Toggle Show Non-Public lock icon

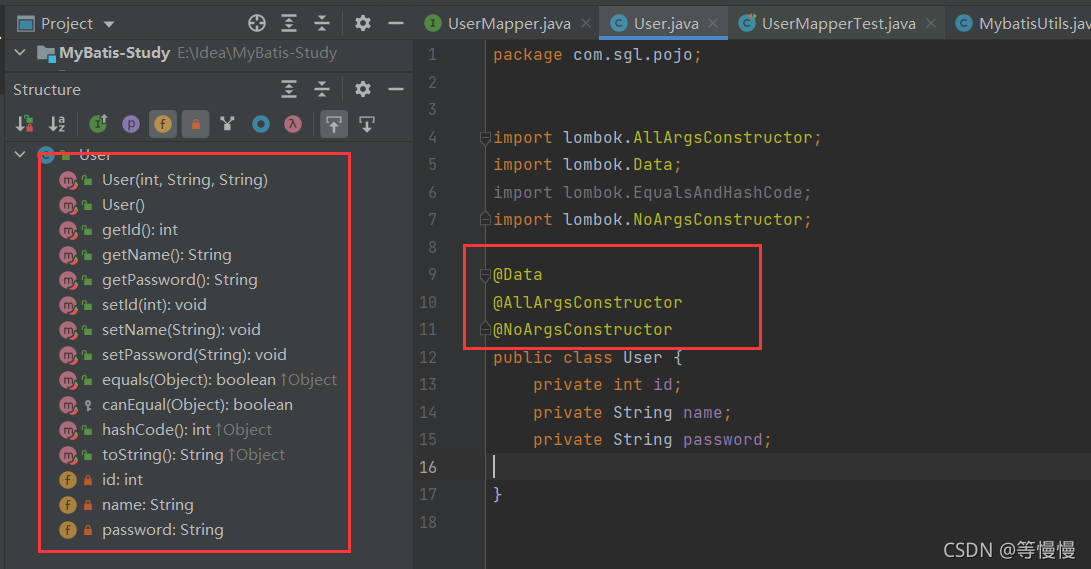click(196, 124)
